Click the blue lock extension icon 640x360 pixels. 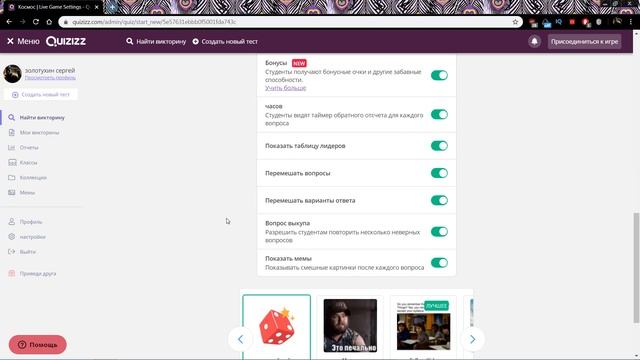click(547, 23)
